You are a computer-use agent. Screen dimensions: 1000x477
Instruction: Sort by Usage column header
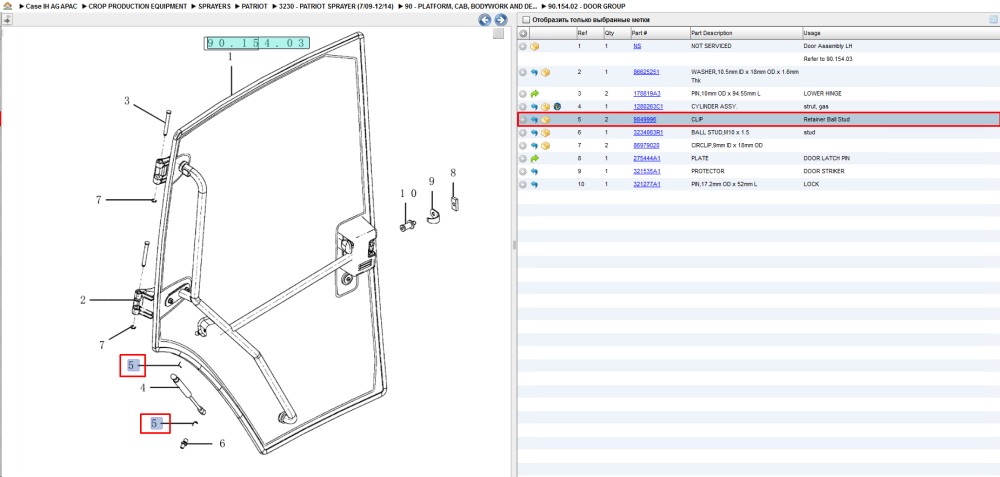812,33
